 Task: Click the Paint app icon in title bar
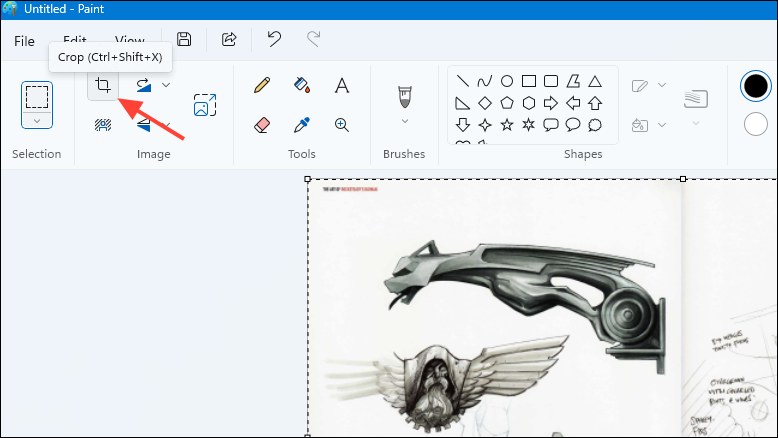pos(10,8)
